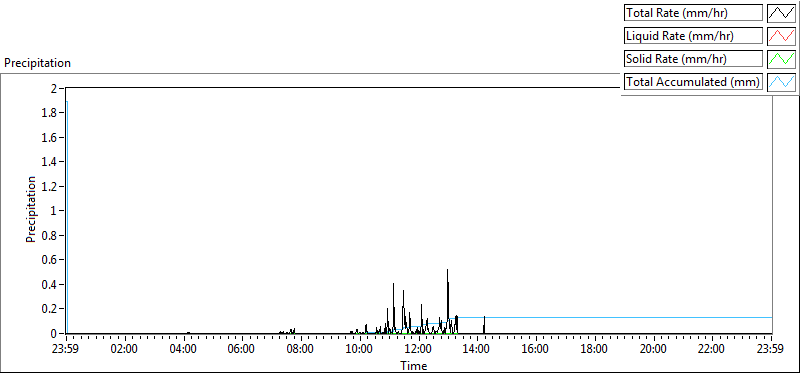Viewport: 800px width, 373px height.
Task: Open the Total Rate plot style icon
Action: click(781, 13)
